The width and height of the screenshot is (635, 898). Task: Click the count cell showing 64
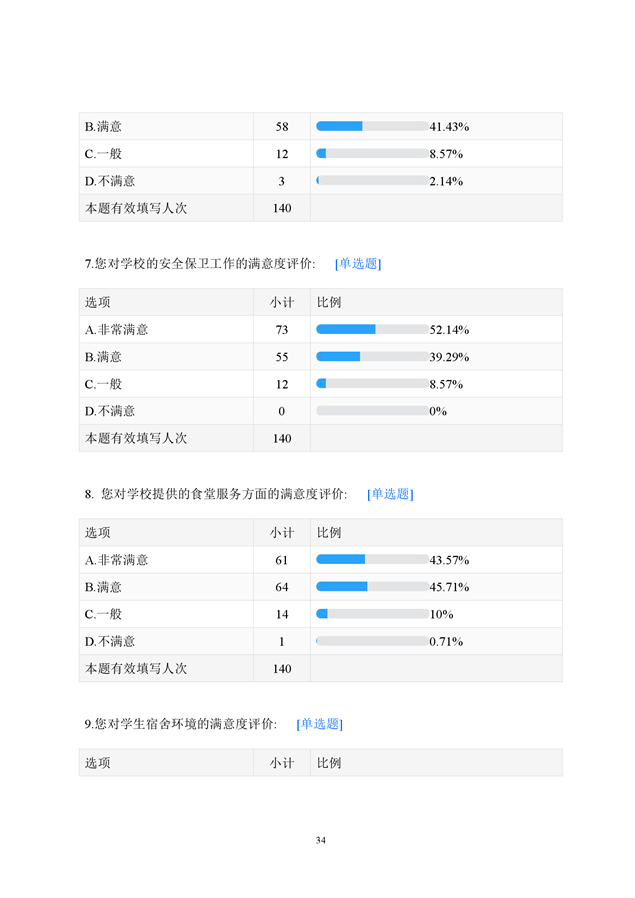tap(282, 587)
